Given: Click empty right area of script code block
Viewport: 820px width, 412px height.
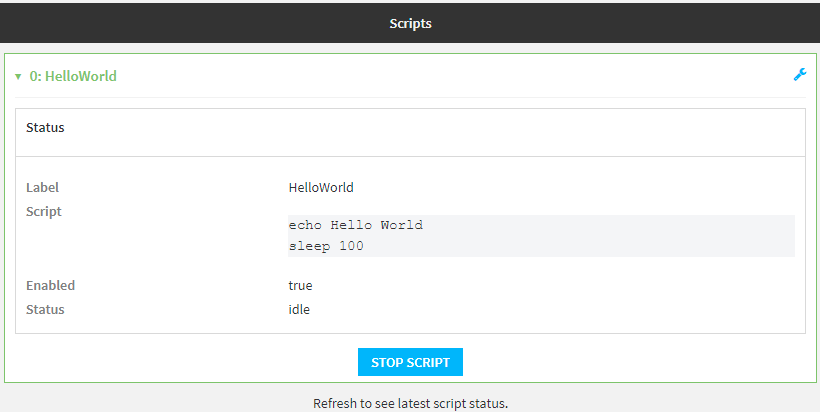Looking at the screenshot, I should (x=620, y=236).
